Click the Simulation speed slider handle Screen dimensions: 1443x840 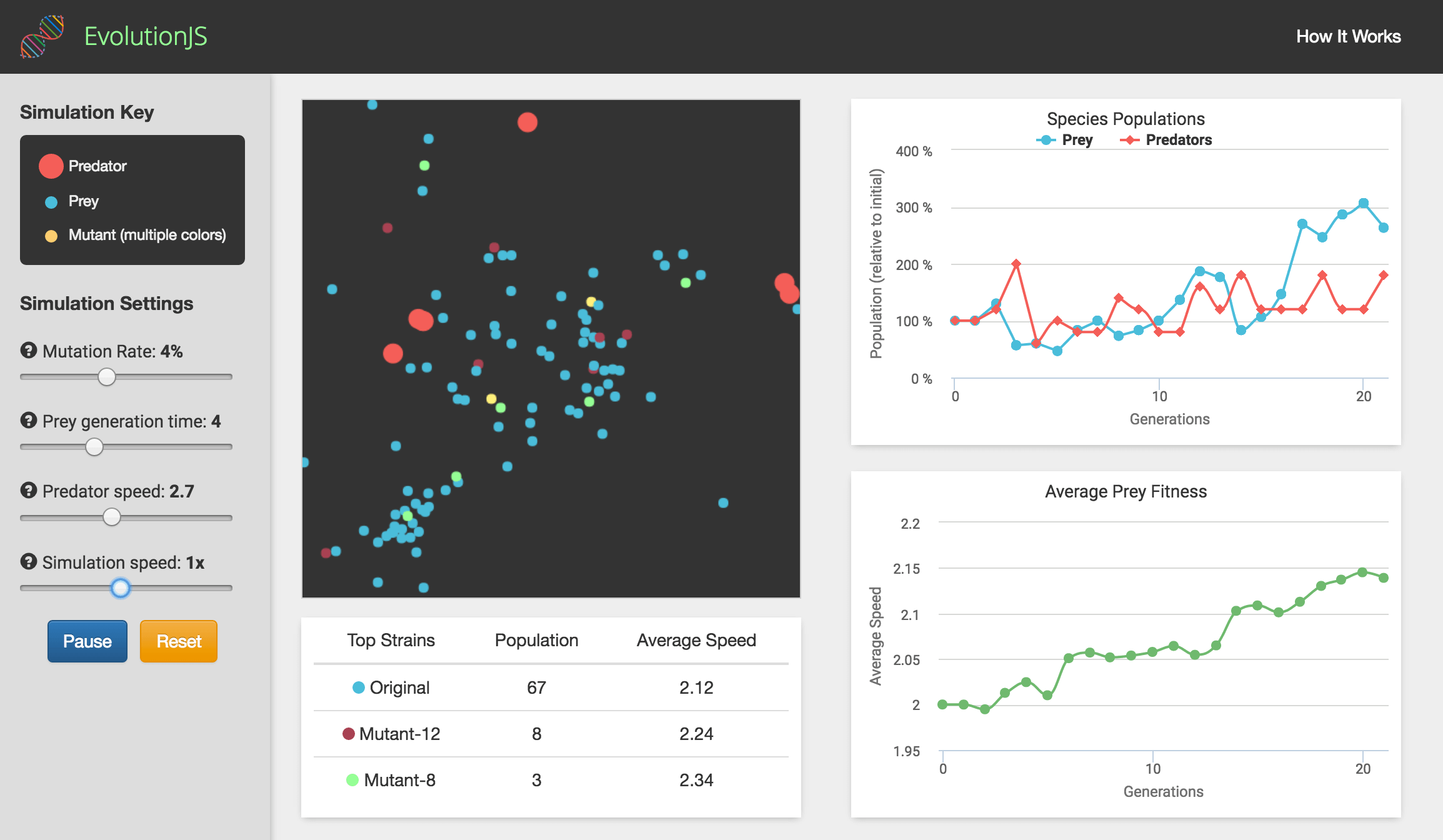pos(121,588)
